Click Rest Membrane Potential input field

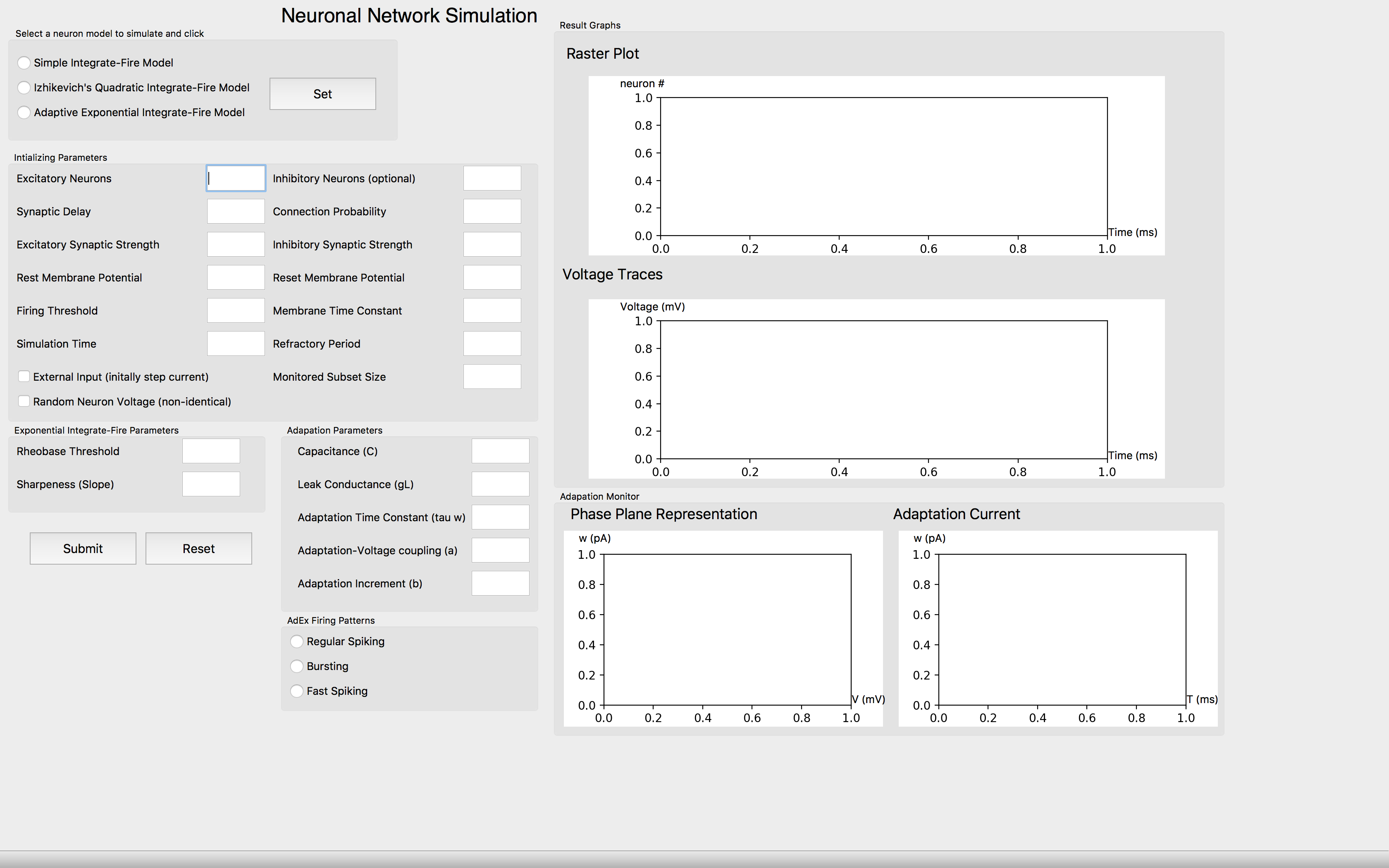[x=236, y=277]
